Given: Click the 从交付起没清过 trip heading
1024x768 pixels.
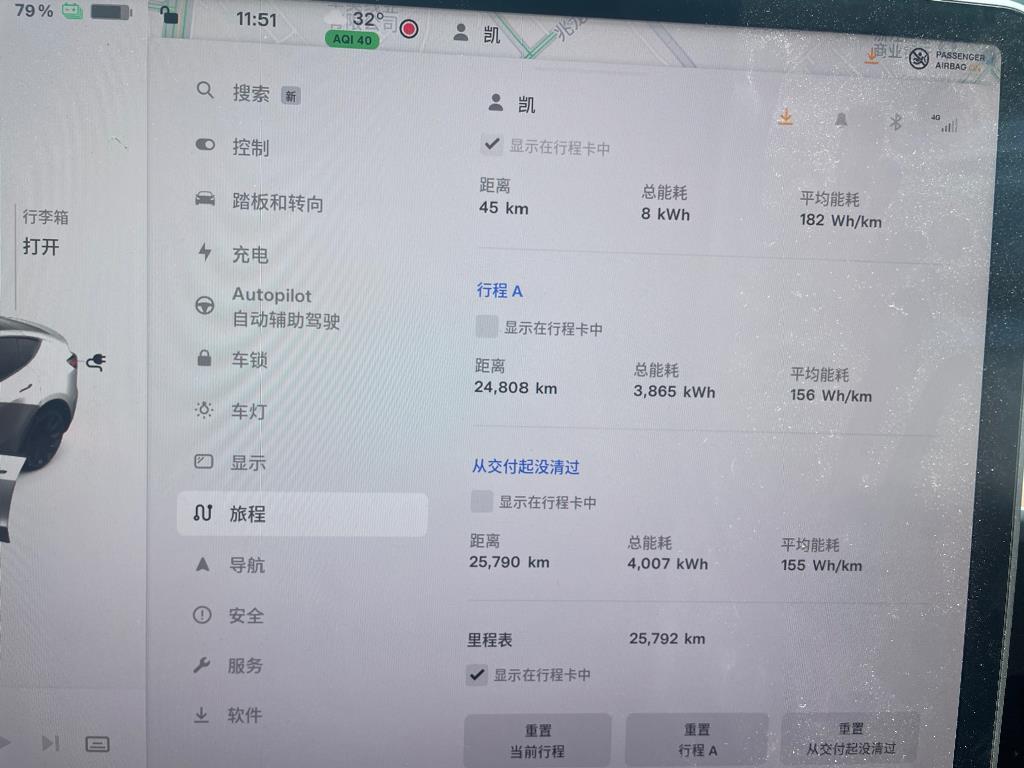Looking at the screenshot, I should pyautogui.click(x=526, y=466).
